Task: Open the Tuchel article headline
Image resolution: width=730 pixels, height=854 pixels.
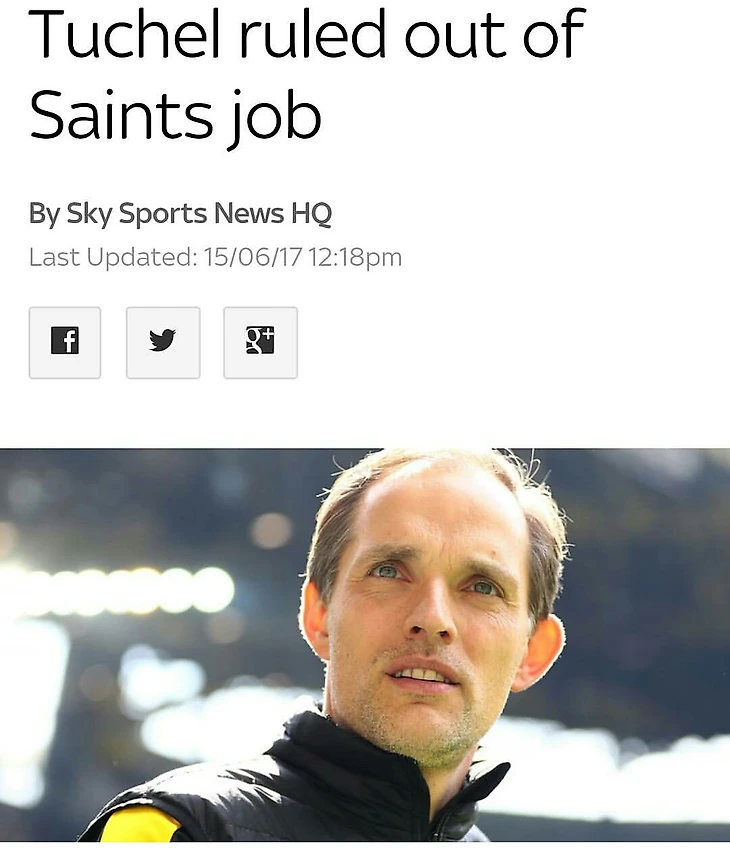Action: 307,74
